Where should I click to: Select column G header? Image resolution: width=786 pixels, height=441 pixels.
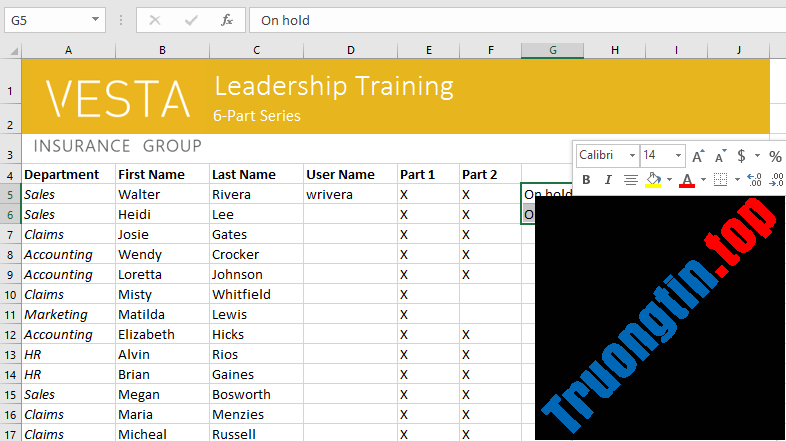[x=552, y=50]
